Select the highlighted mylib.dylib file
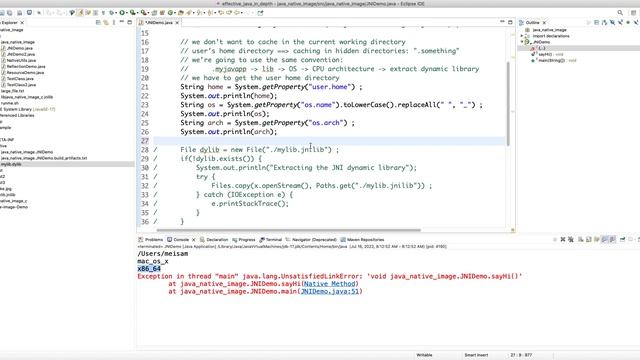Image resolution: width=640 pixels, height=360 pixels. coord(11,164)
